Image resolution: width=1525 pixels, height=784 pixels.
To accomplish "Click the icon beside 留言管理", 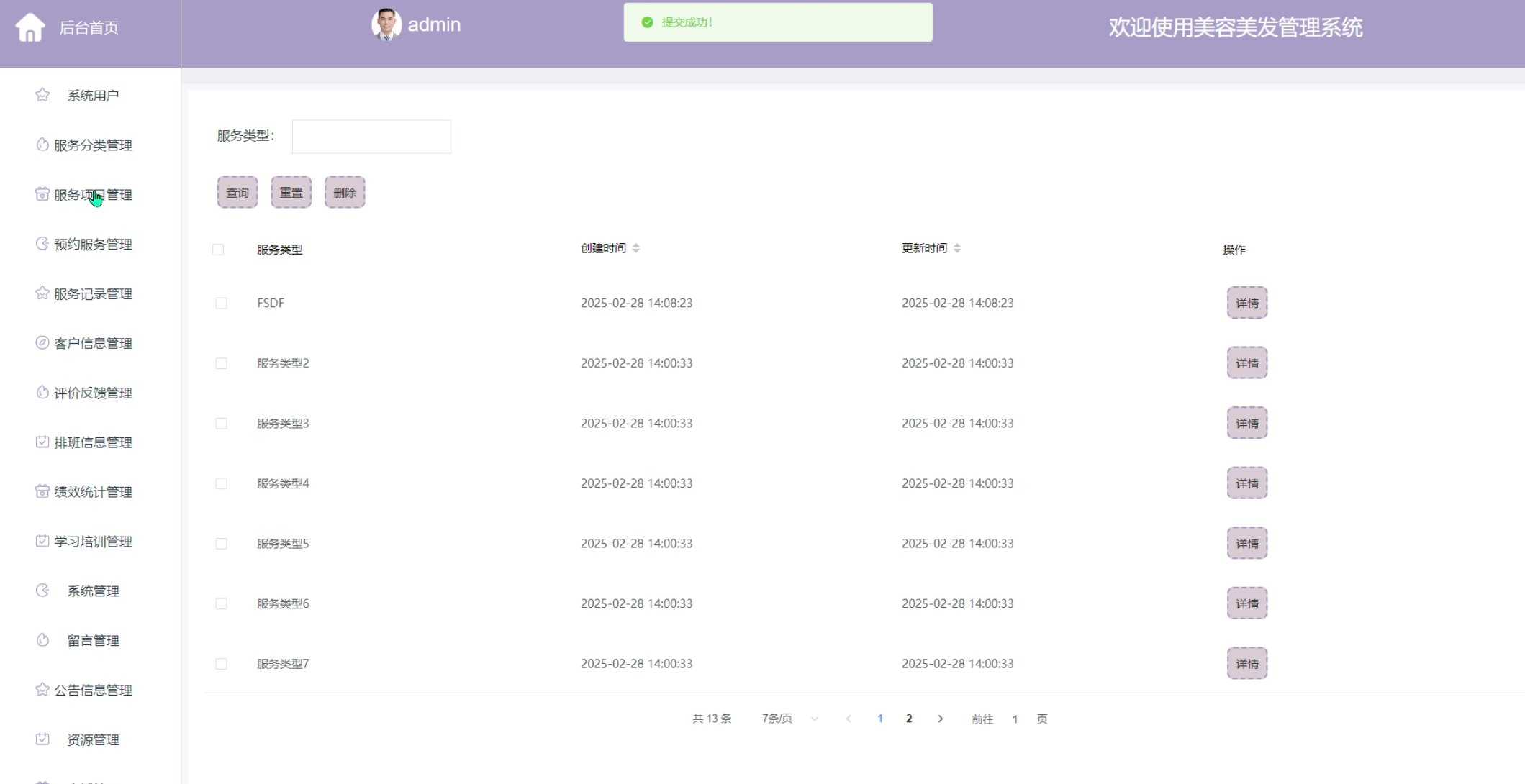I will point(42,640).
